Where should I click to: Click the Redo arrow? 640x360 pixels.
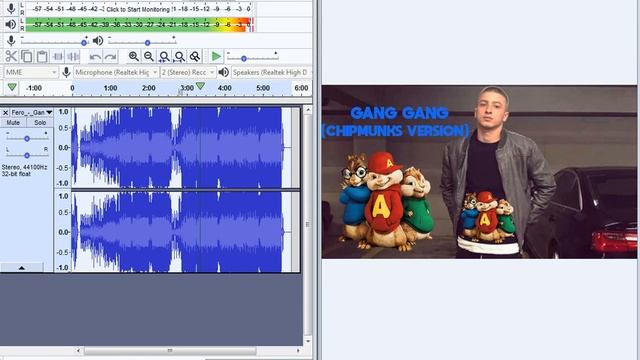coord(111,56)
